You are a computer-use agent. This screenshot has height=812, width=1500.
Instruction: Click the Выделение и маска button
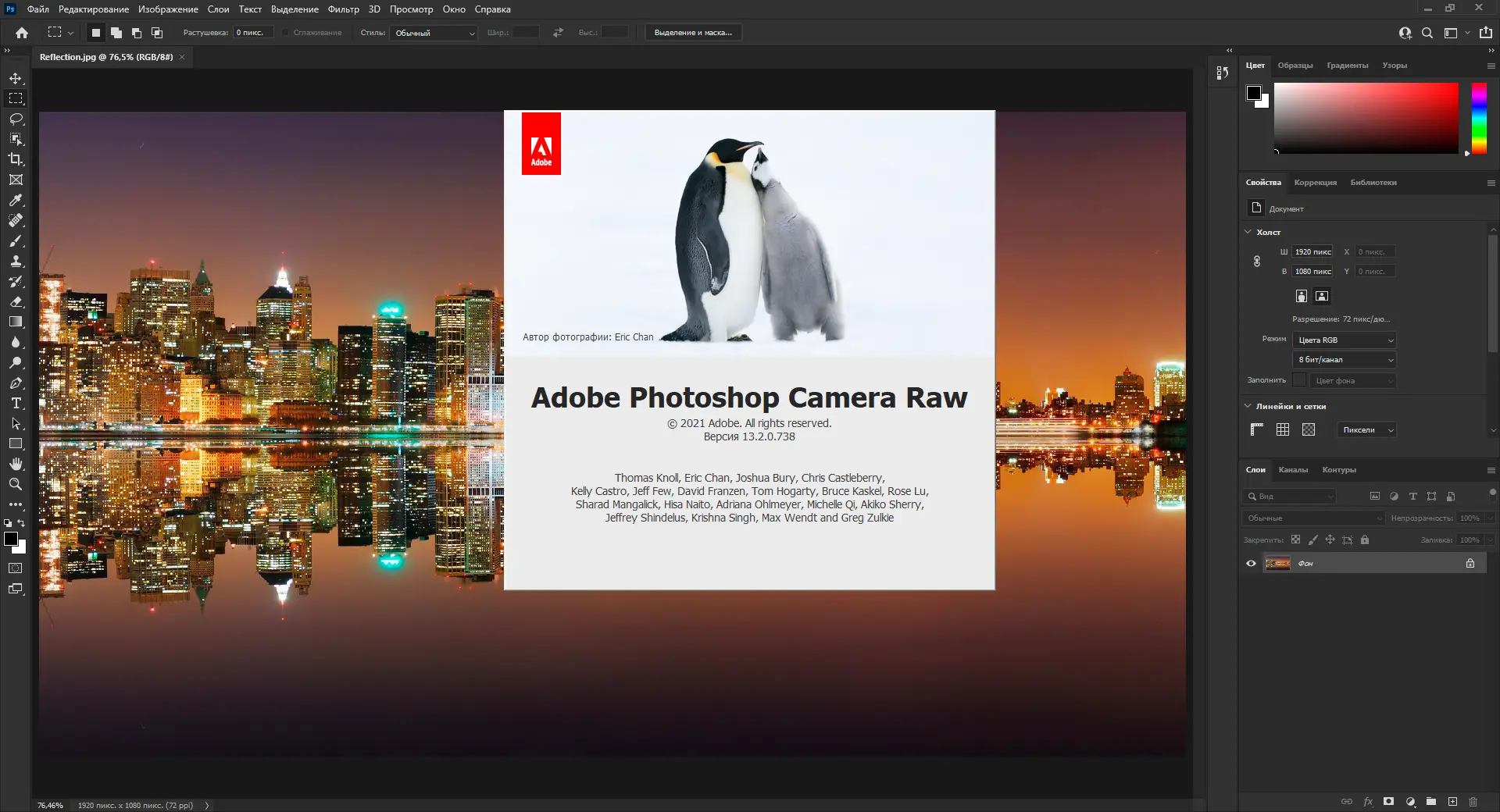693,33
